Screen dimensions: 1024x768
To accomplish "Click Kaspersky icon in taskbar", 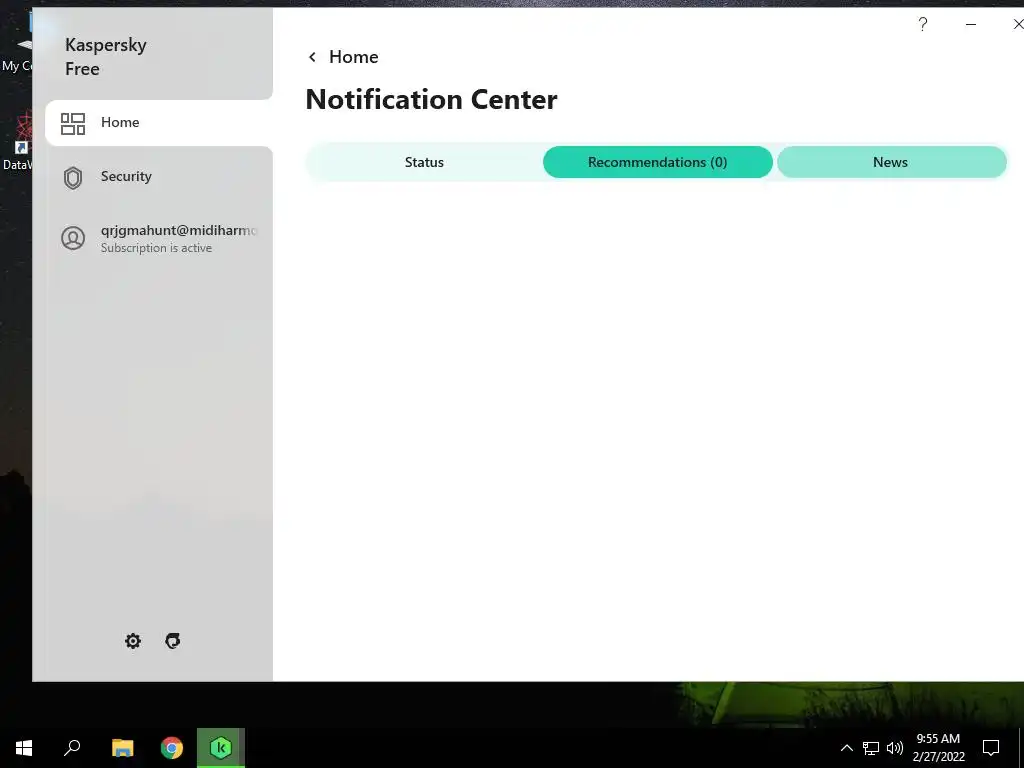I will (x=221, y=748).
